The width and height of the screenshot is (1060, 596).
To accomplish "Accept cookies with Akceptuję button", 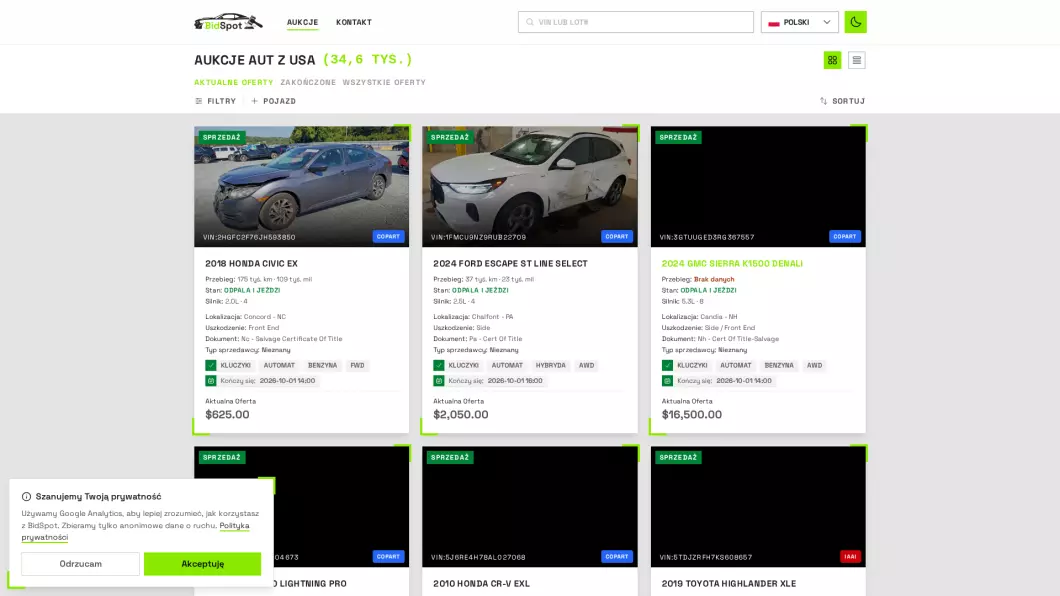I will point(202,564).
